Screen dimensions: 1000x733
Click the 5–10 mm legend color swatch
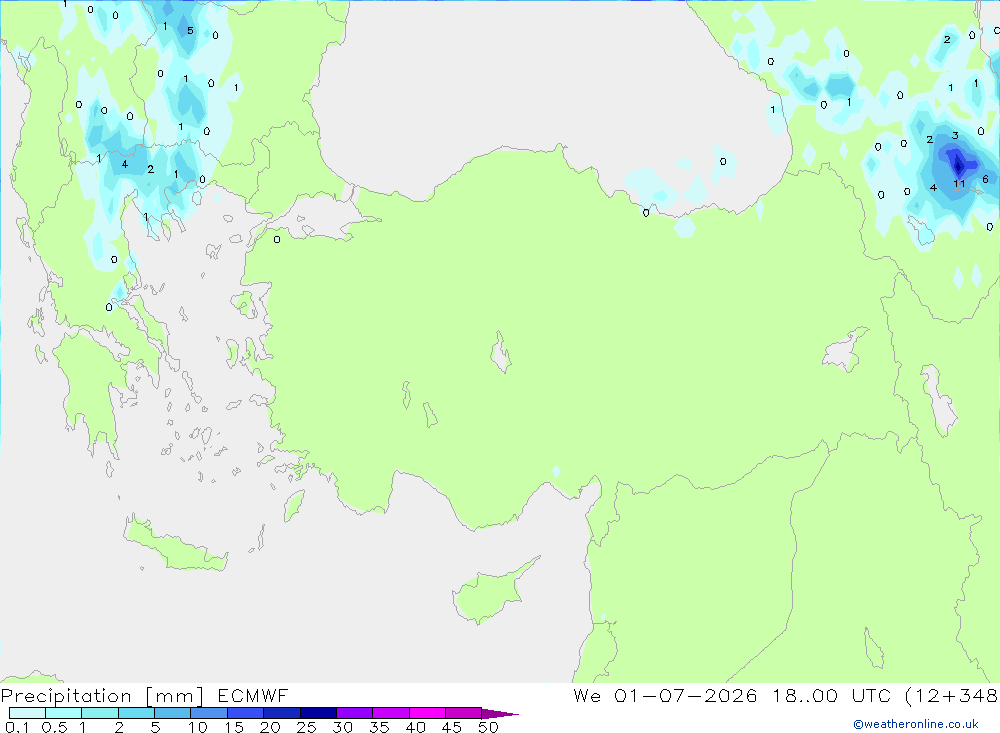(x=173, y=713)
